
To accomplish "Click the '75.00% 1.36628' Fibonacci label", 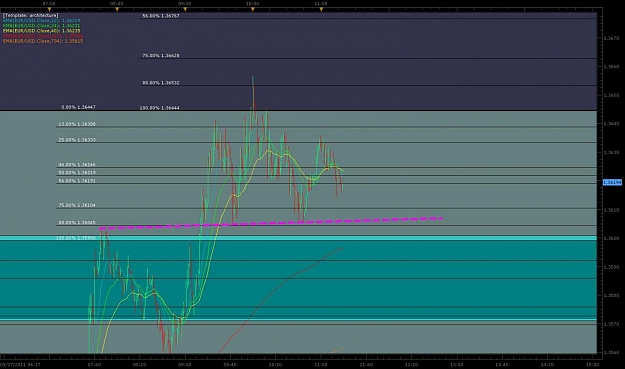I will (x=161, y=56).
